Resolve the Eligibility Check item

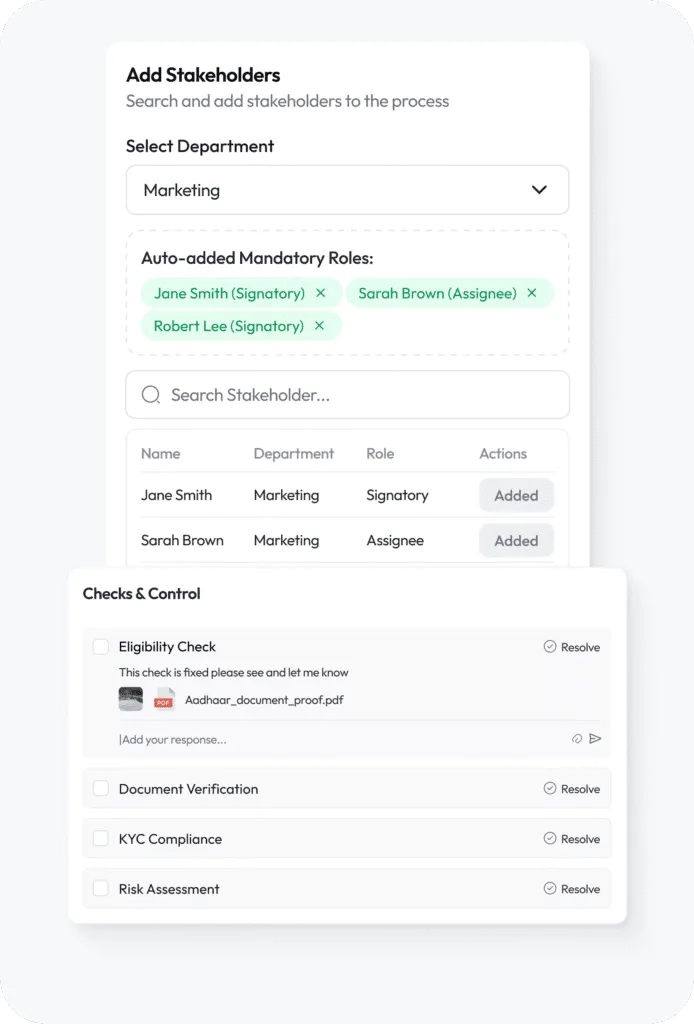(572, 647)
